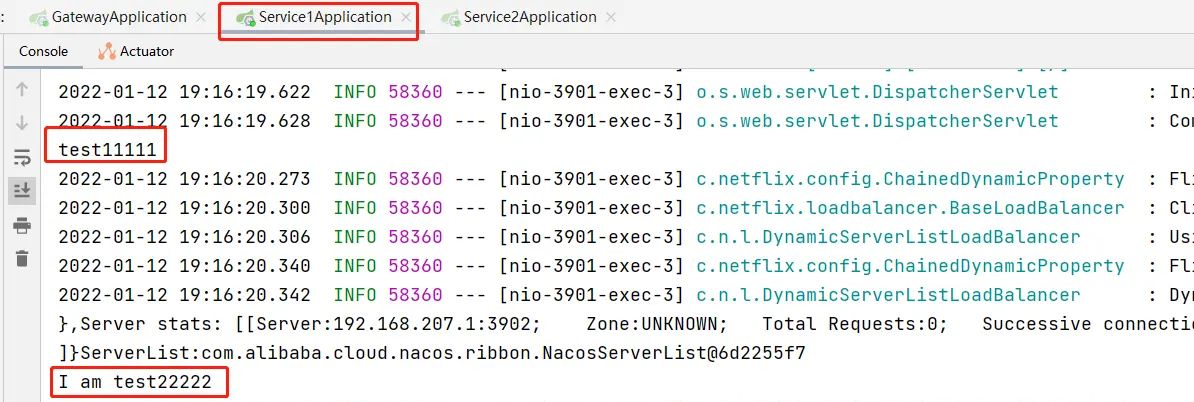The image size is (1194, 402).
Task: Click the log line timestamped 19:16:20.273
Action: 626,179
